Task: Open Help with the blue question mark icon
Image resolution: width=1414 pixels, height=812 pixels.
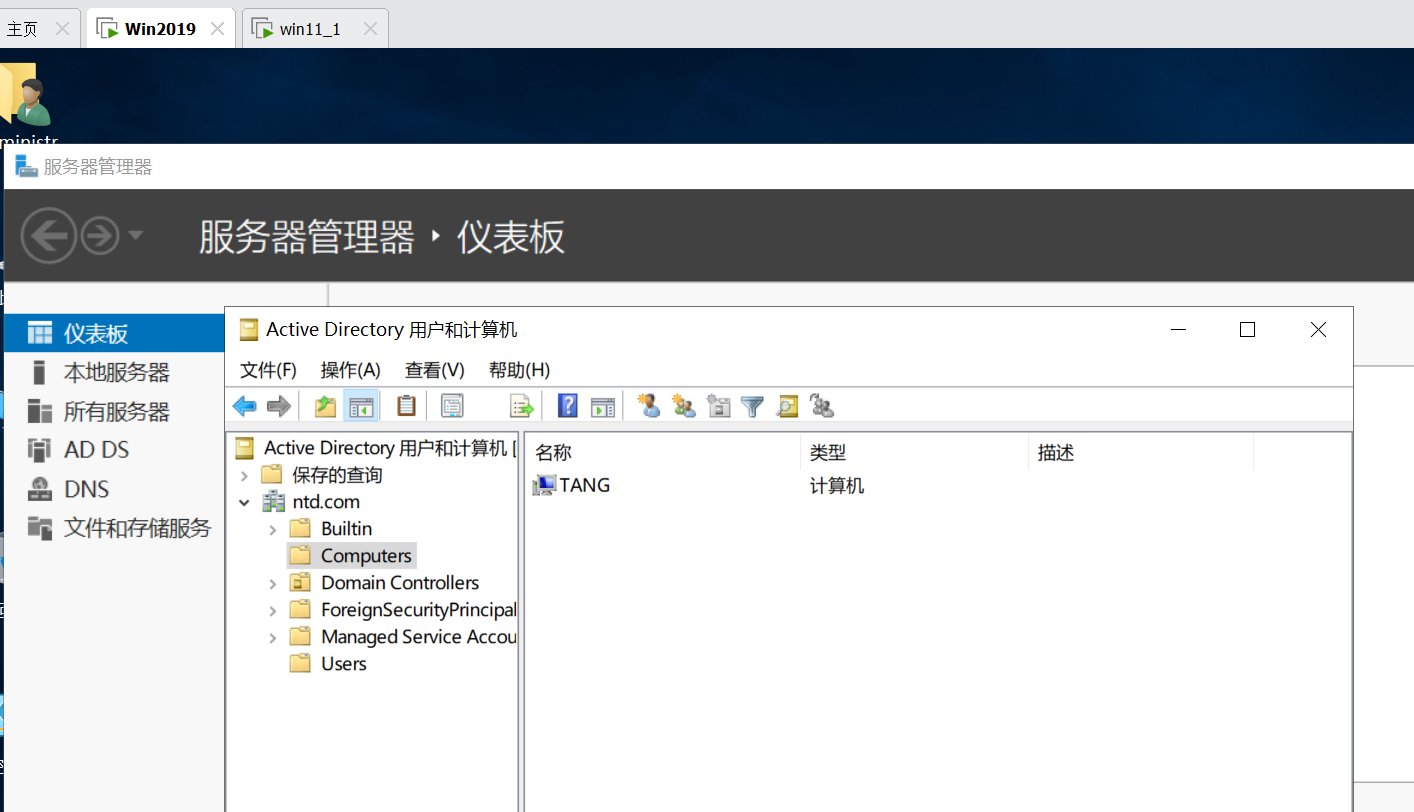Action: [x=568, y=406]
